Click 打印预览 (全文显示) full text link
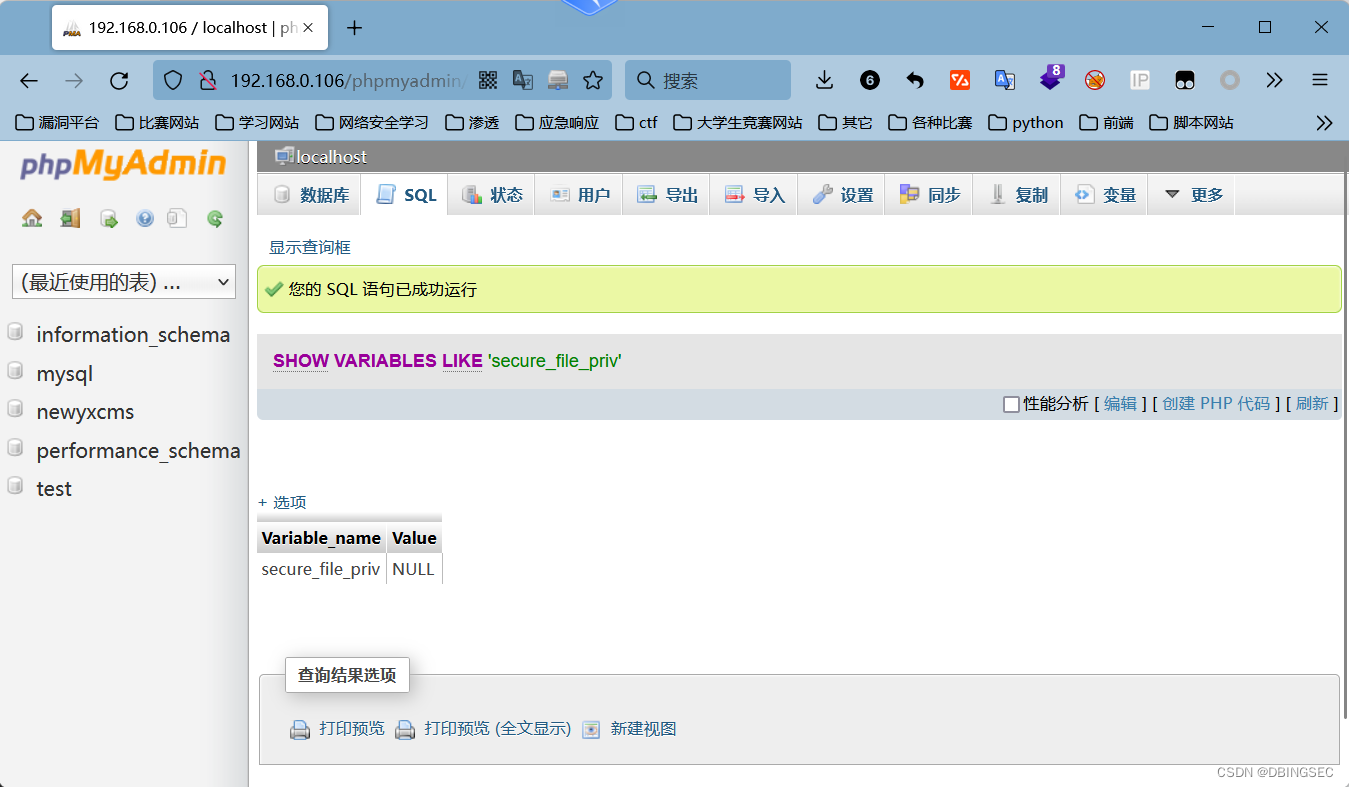Screen dimensions: 1349x787 pyautogui.click(x=497, y=729)
